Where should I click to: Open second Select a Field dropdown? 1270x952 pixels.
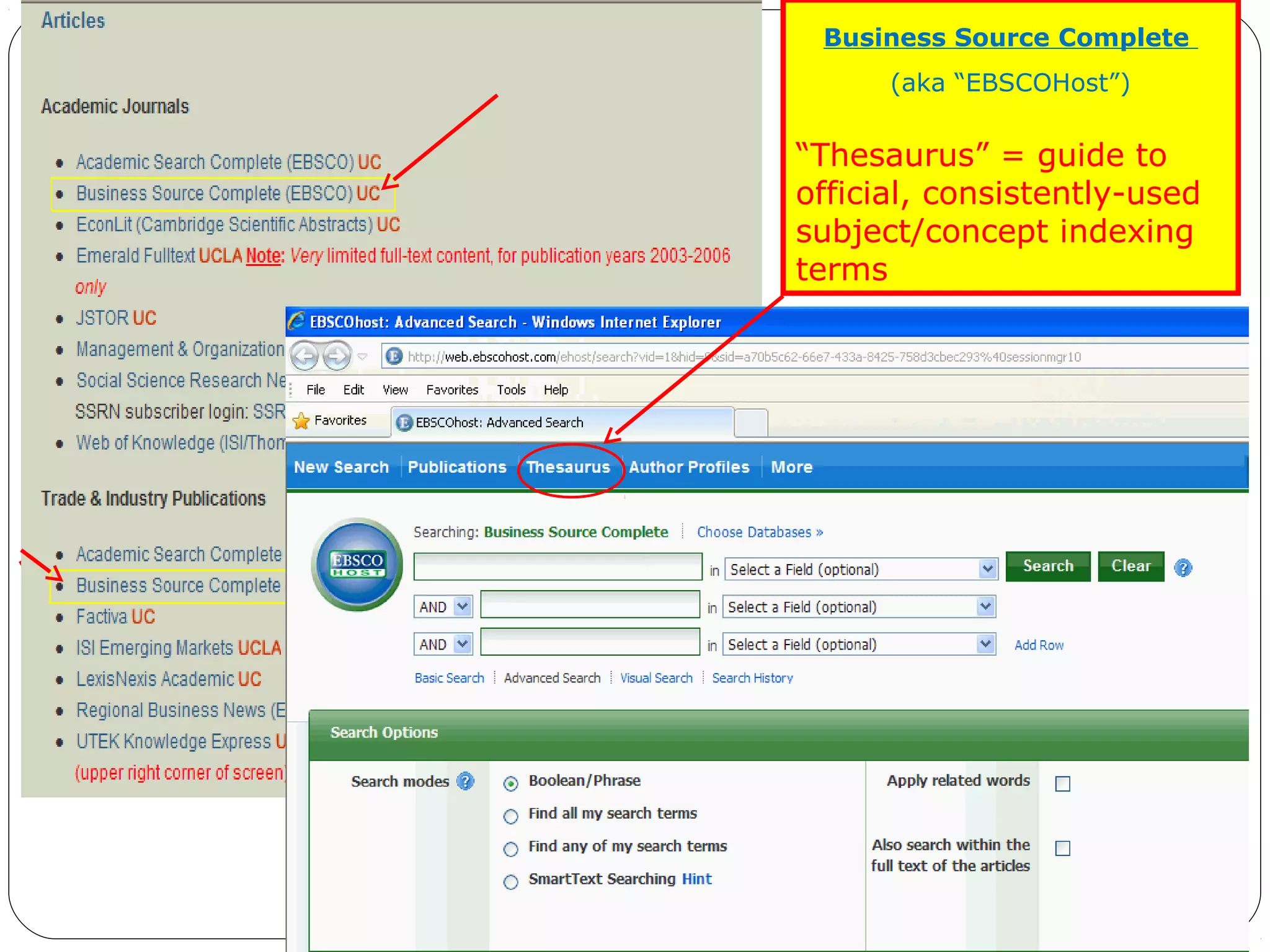tap(859, 607)
